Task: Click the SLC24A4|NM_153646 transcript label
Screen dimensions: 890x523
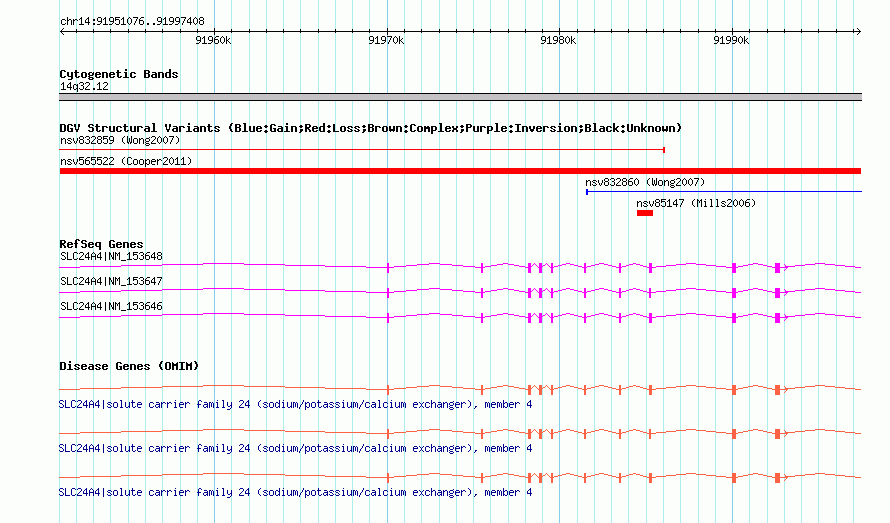Action: (111, 307)
